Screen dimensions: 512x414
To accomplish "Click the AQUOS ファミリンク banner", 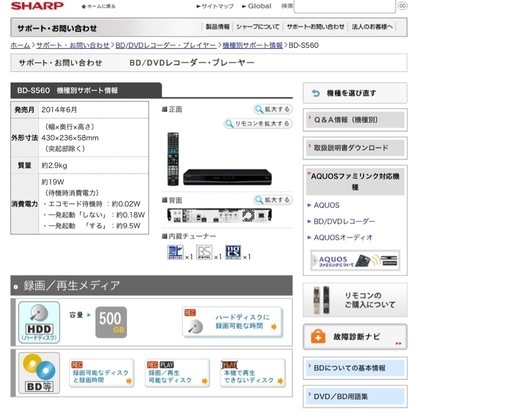I will [355, 260].
